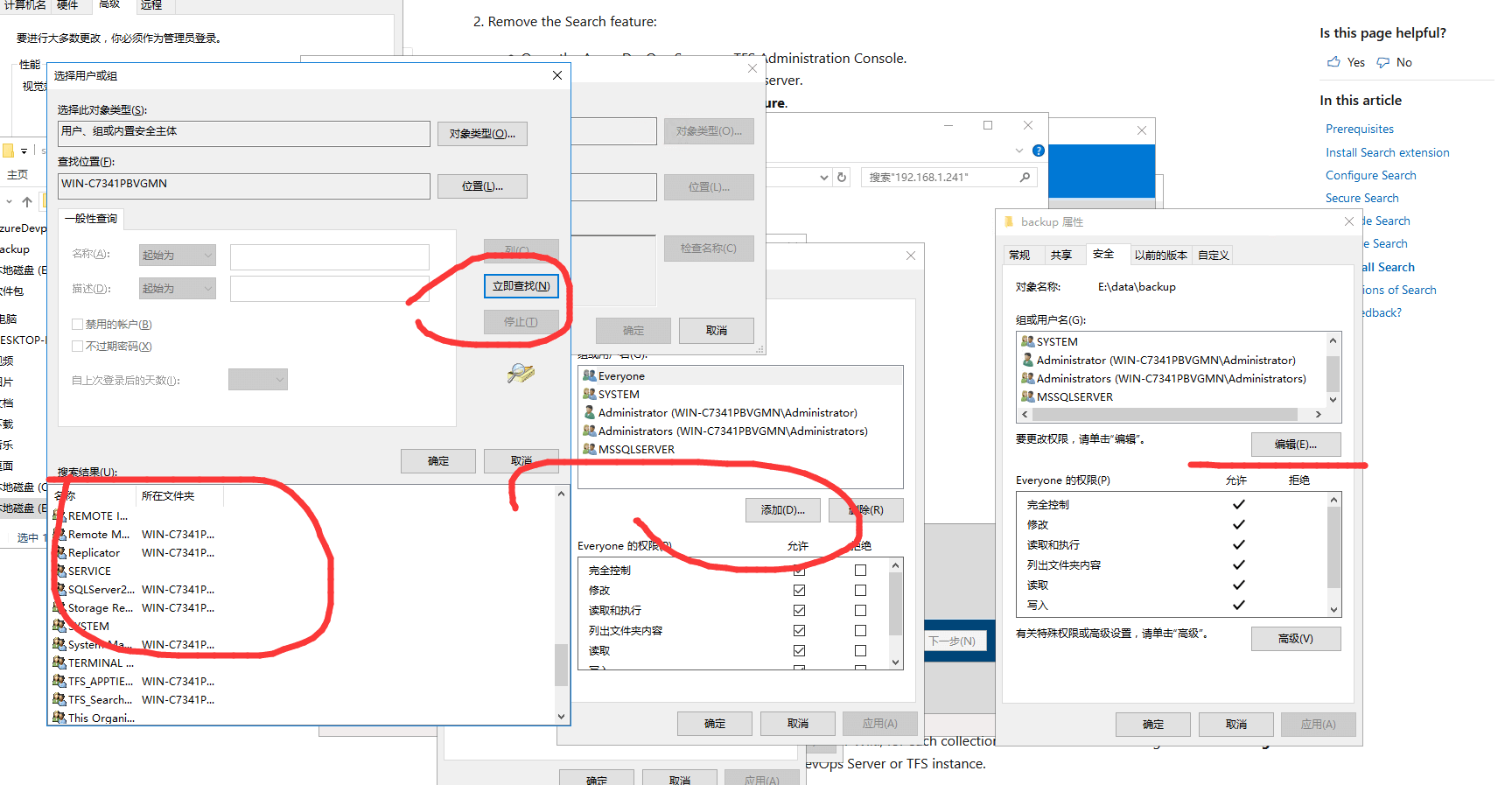Viewport: 1512px width, 785px height.
Task: Switch to the 共享 tab in backup properties
Action: tap(1061, 255)
